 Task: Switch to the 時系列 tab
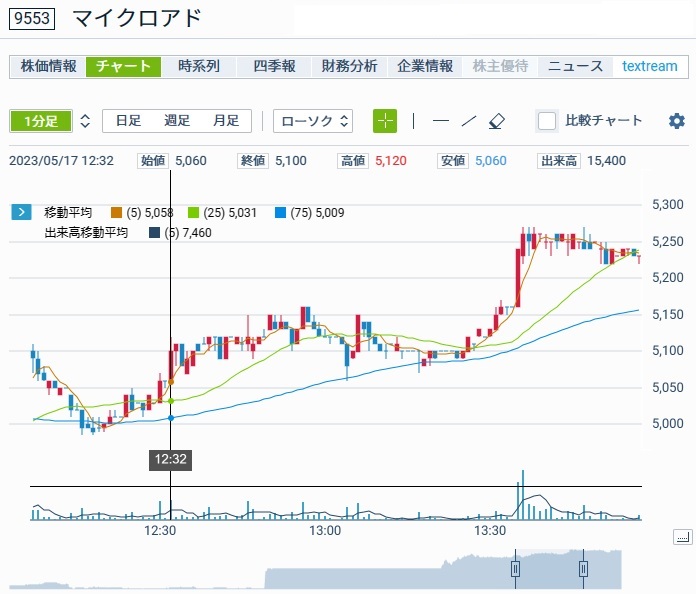[199, 66]
